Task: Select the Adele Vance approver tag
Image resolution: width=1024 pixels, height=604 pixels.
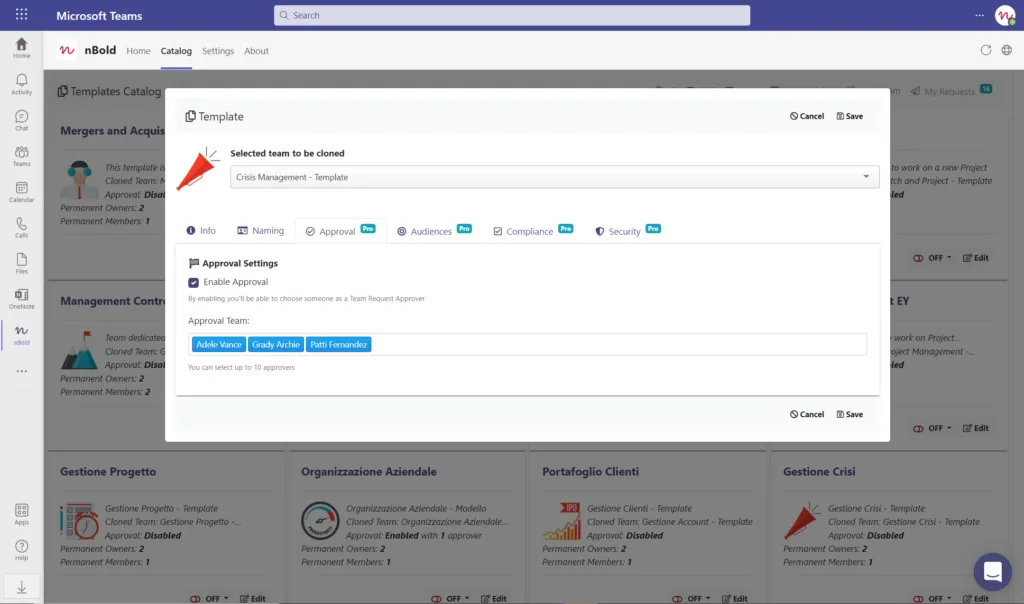Action: (x=219, y=344)
